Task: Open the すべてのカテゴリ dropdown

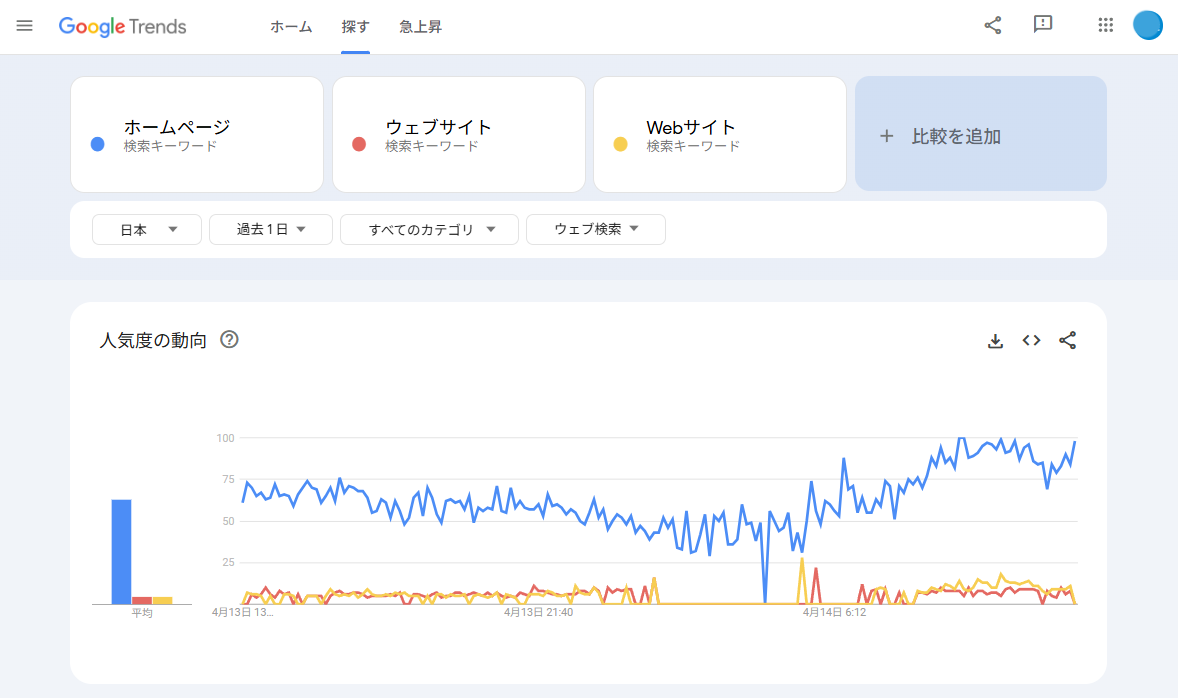Action: tap(429, 229)
